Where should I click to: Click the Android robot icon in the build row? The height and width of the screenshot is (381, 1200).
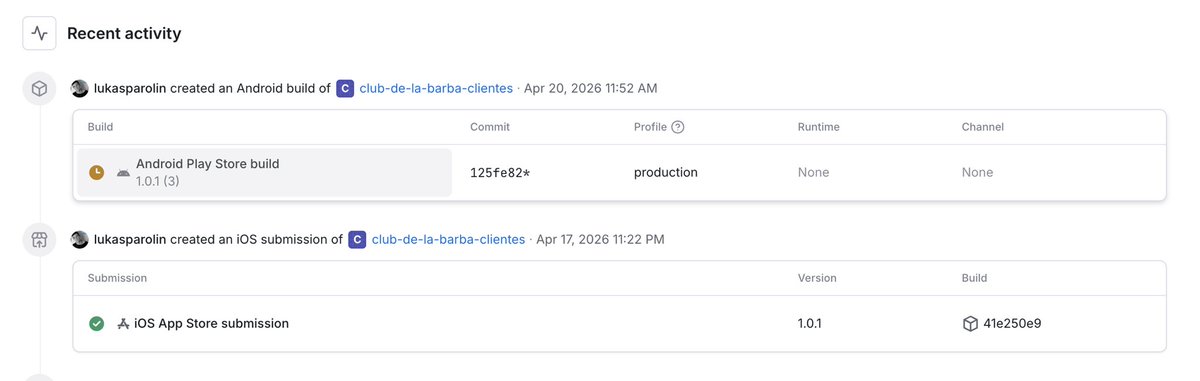[122, 172]
